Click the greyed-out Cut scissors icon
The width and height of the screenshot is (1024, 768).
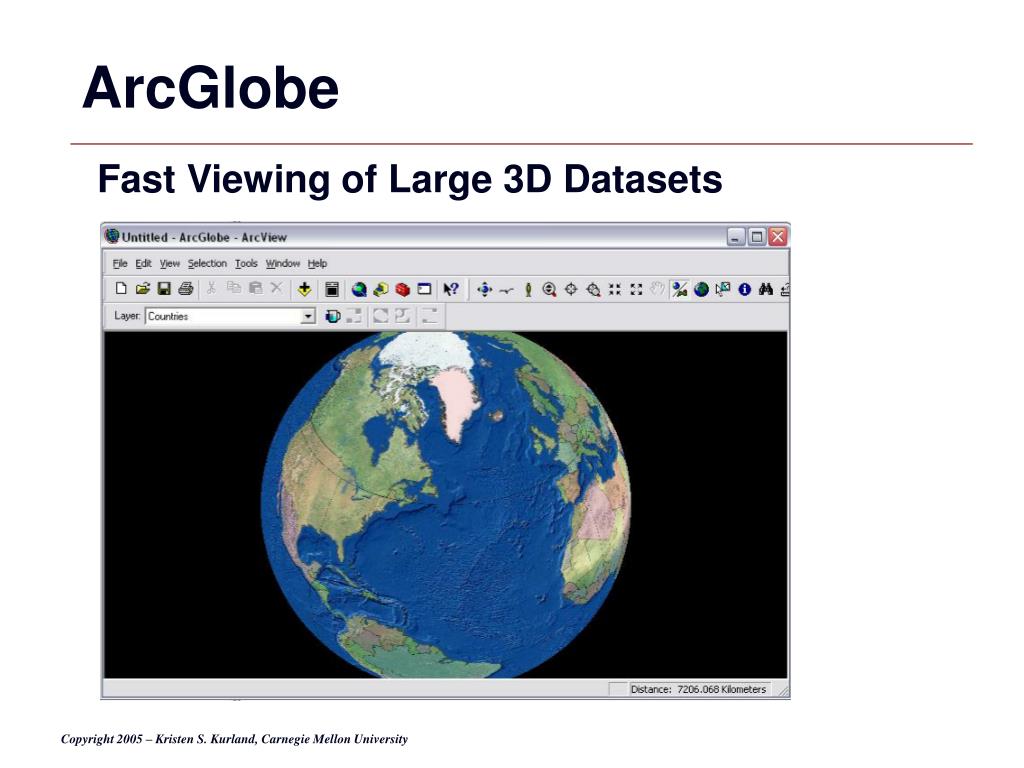pos(211,288)
